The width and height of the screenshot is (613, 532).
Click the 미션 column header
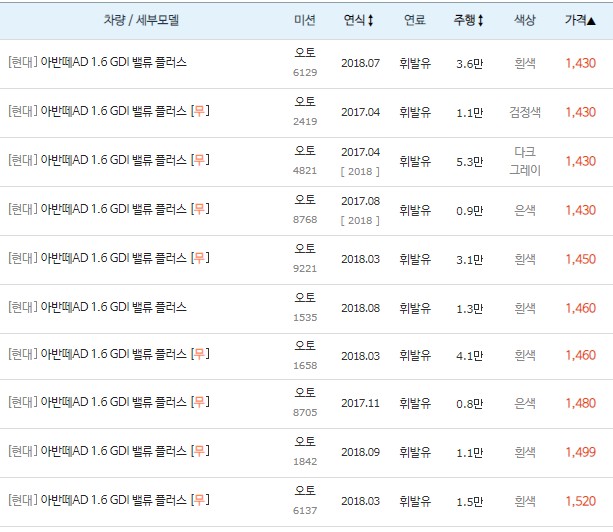tap(305, 20)
